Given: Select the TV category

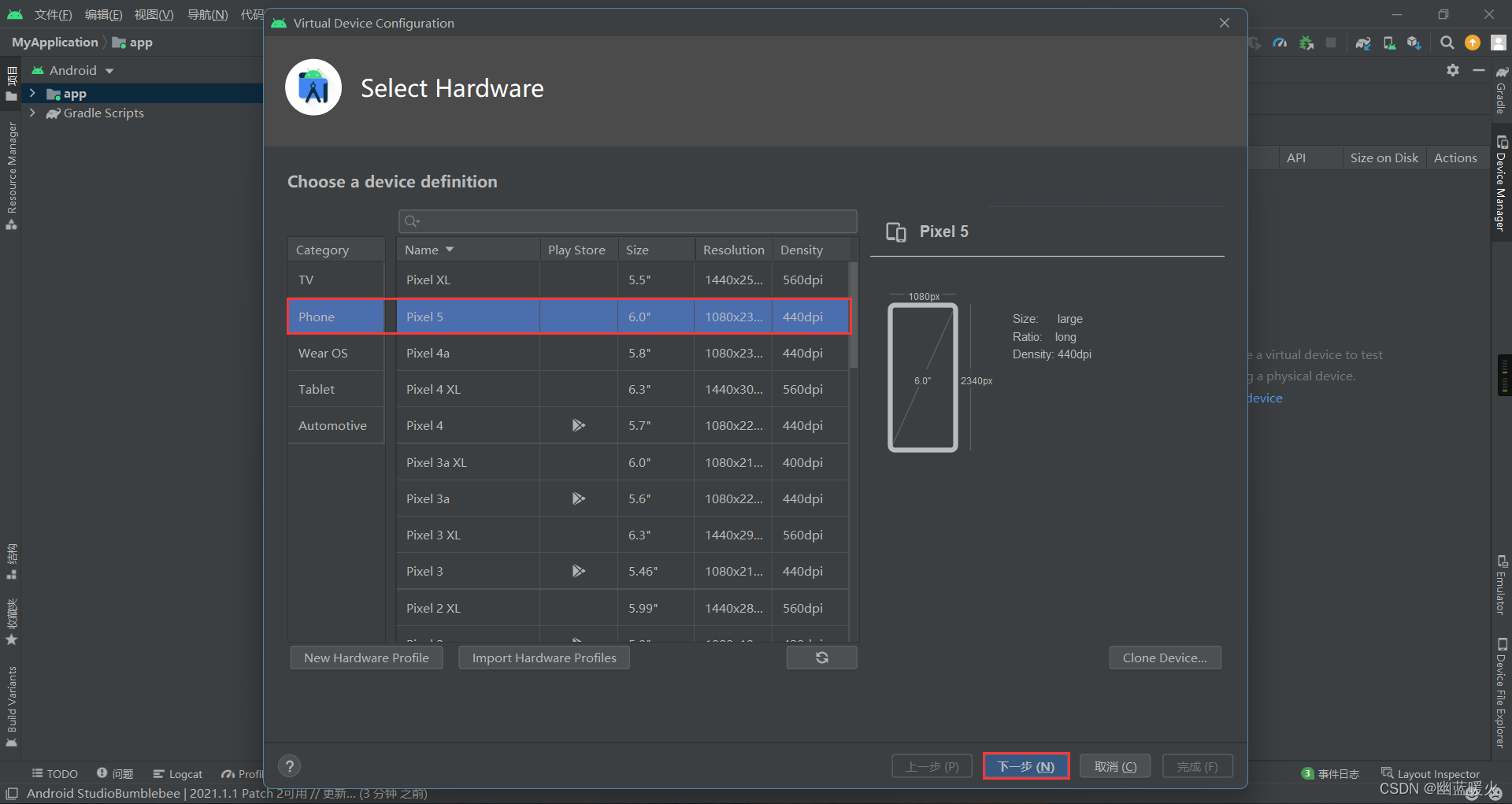Looking at the screenshot, I should pyautogui.click(x=336, y=280).
